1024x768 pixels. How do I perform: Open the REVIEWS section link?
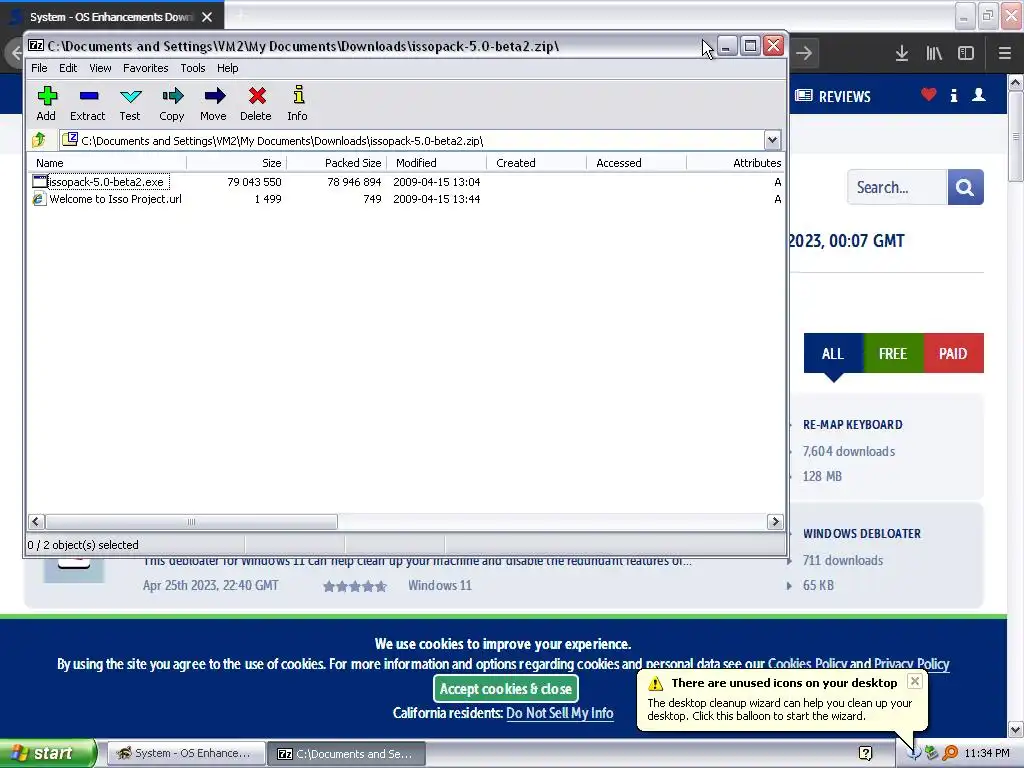pos(833,97)
